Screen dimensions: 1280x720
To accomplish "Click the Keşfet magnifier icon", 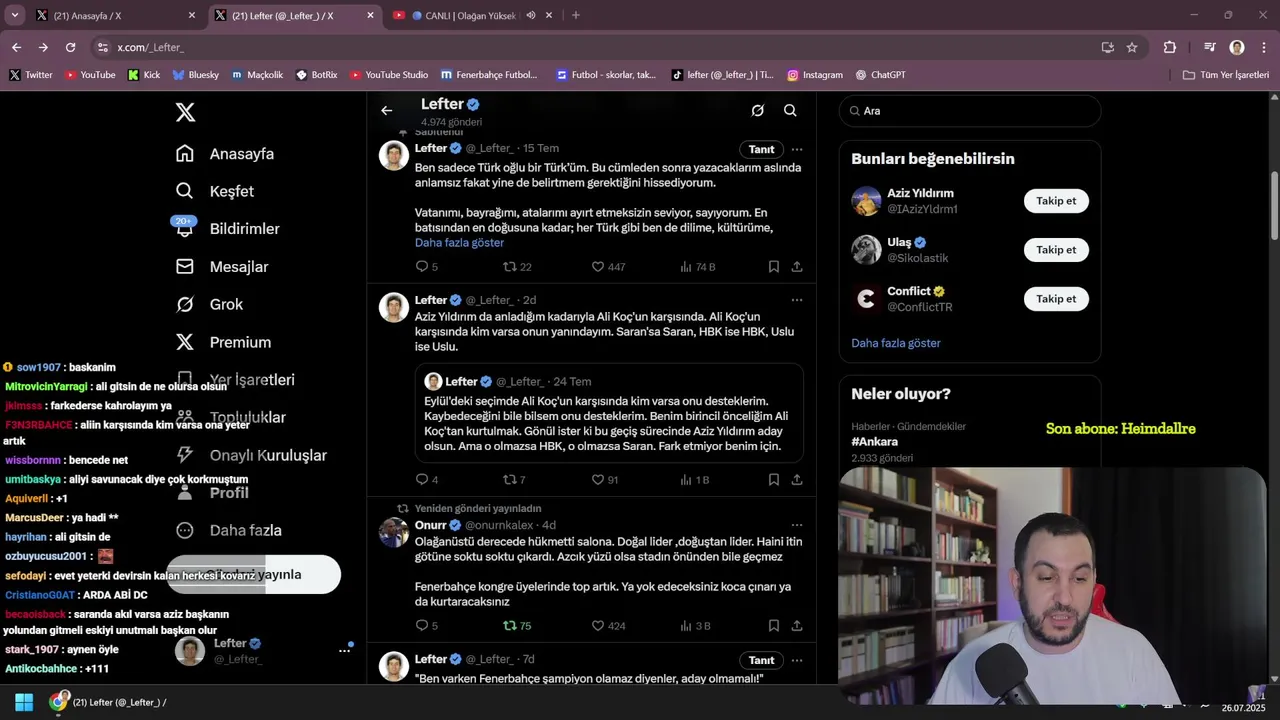I will click(185, 191).
